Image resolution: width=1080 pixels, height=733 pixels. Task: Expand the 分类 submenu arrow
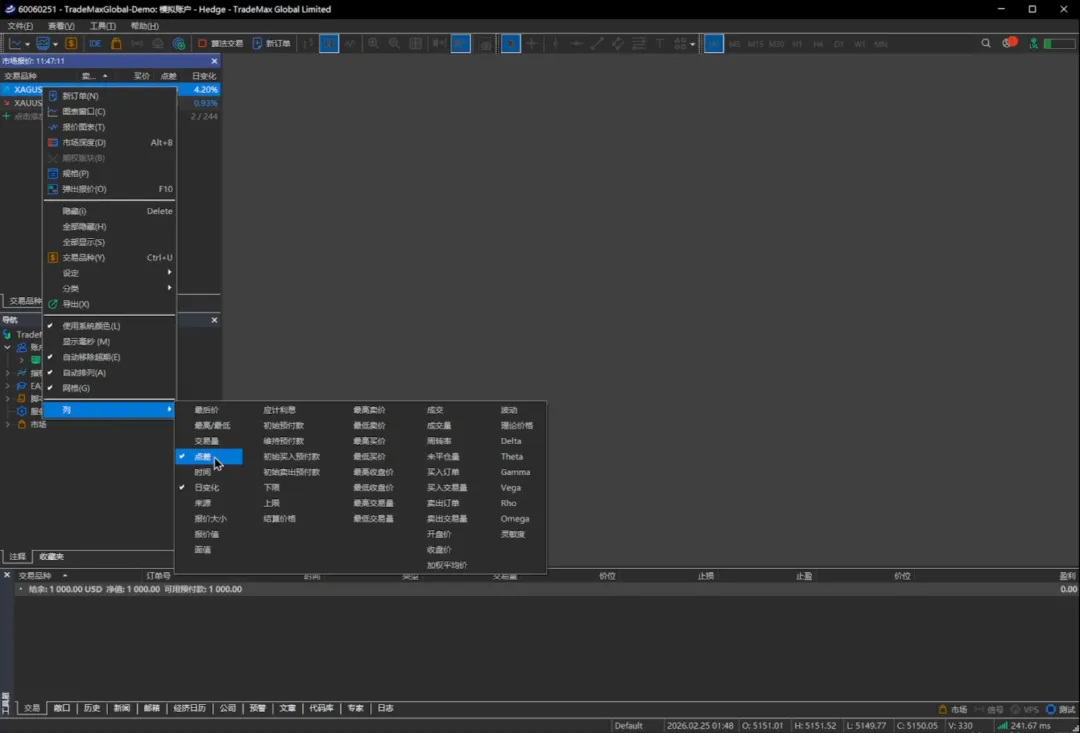[169, 288]
